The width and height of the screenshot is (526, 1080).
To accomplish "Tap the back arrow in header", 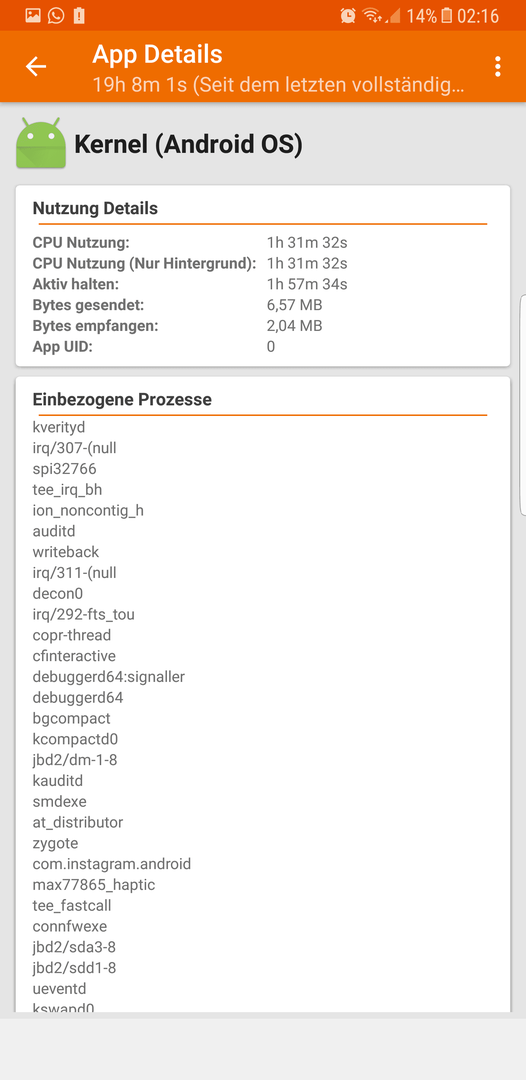I will [x=36, y=66].
